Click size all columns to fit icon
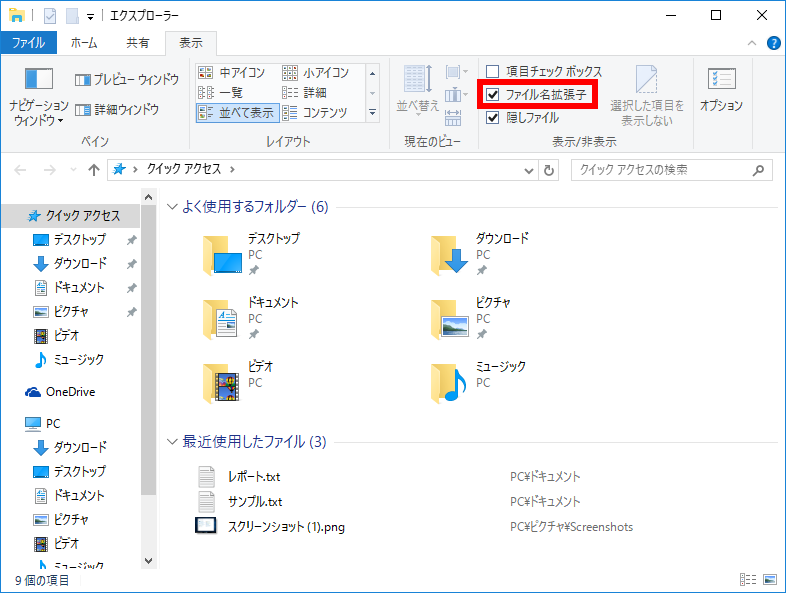Image resolution: width=786 pixels, height=593 pixels. [453, 117]
